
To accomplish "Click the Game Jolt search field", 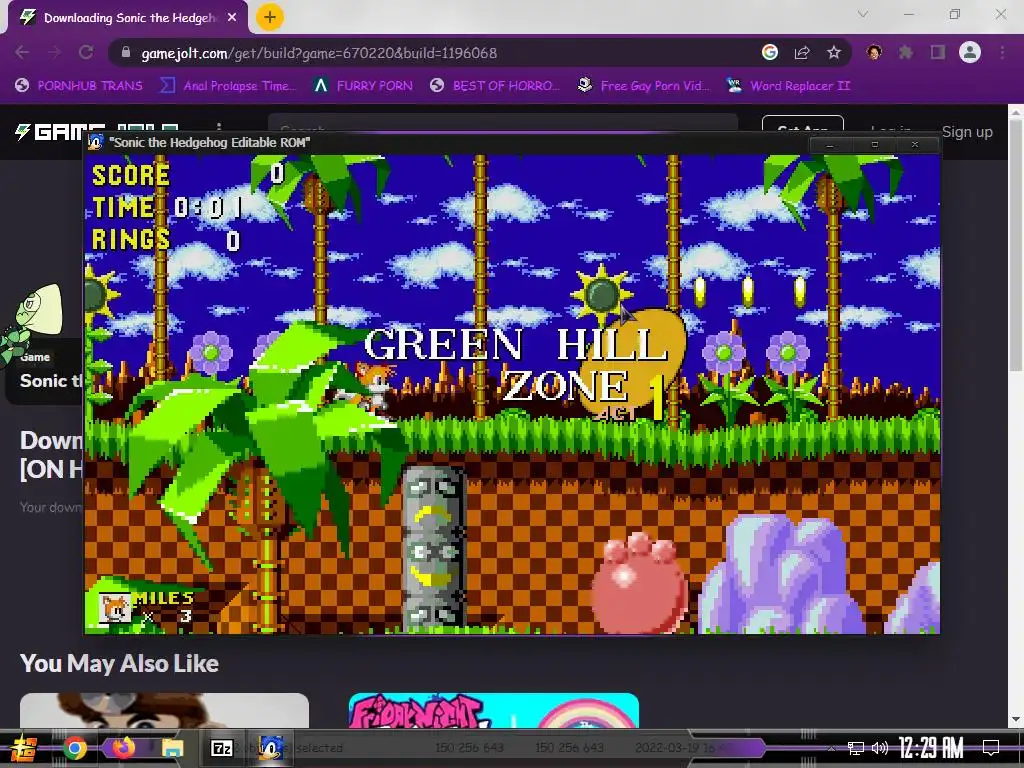I will 503,124.
